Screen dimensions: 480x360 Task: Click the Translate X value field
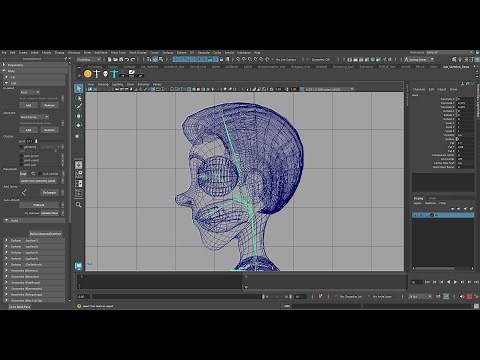pyautogui.click(x=465, y=99)
